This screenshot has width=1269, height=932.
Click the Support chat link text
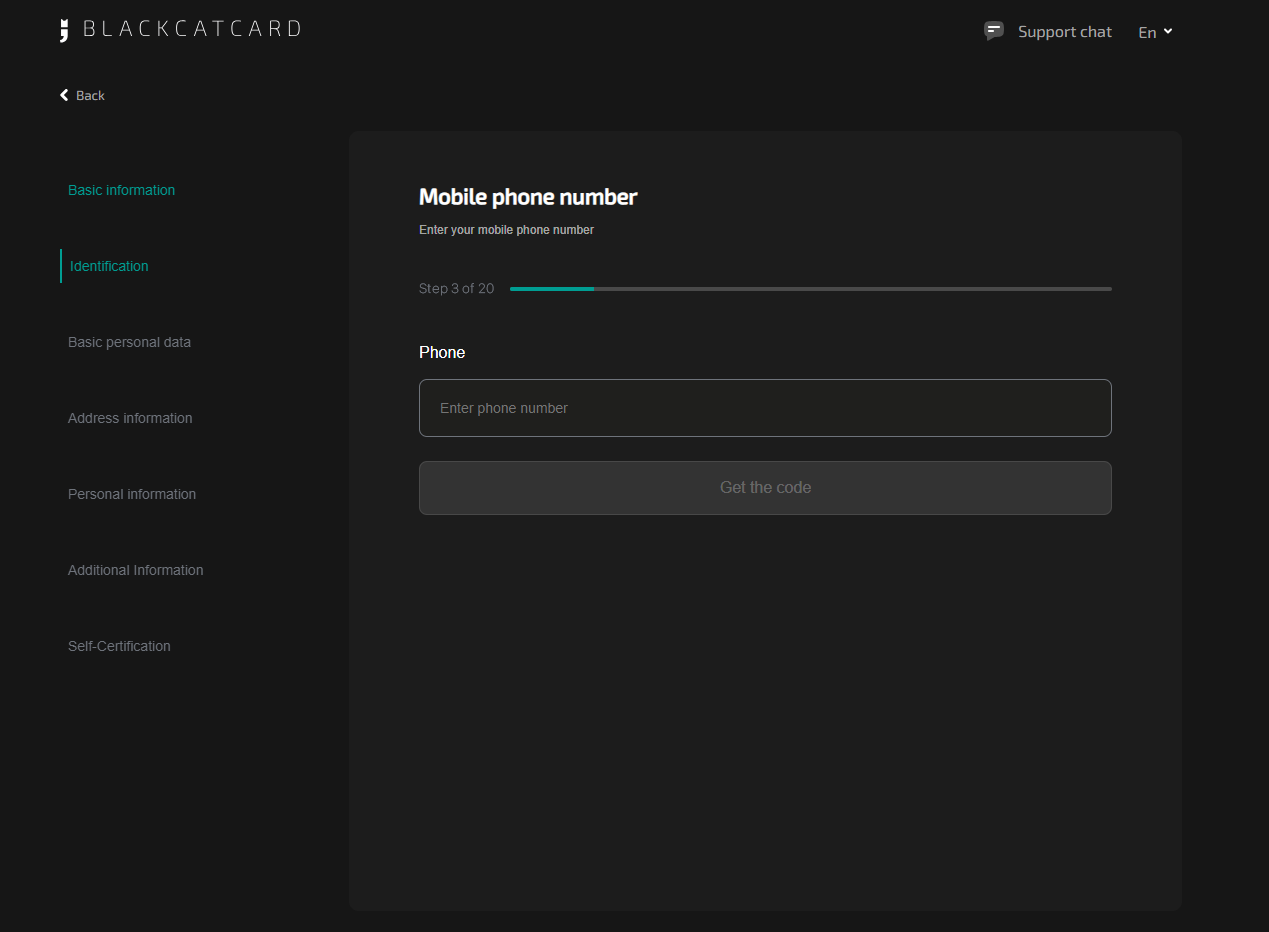point(1065,32)
